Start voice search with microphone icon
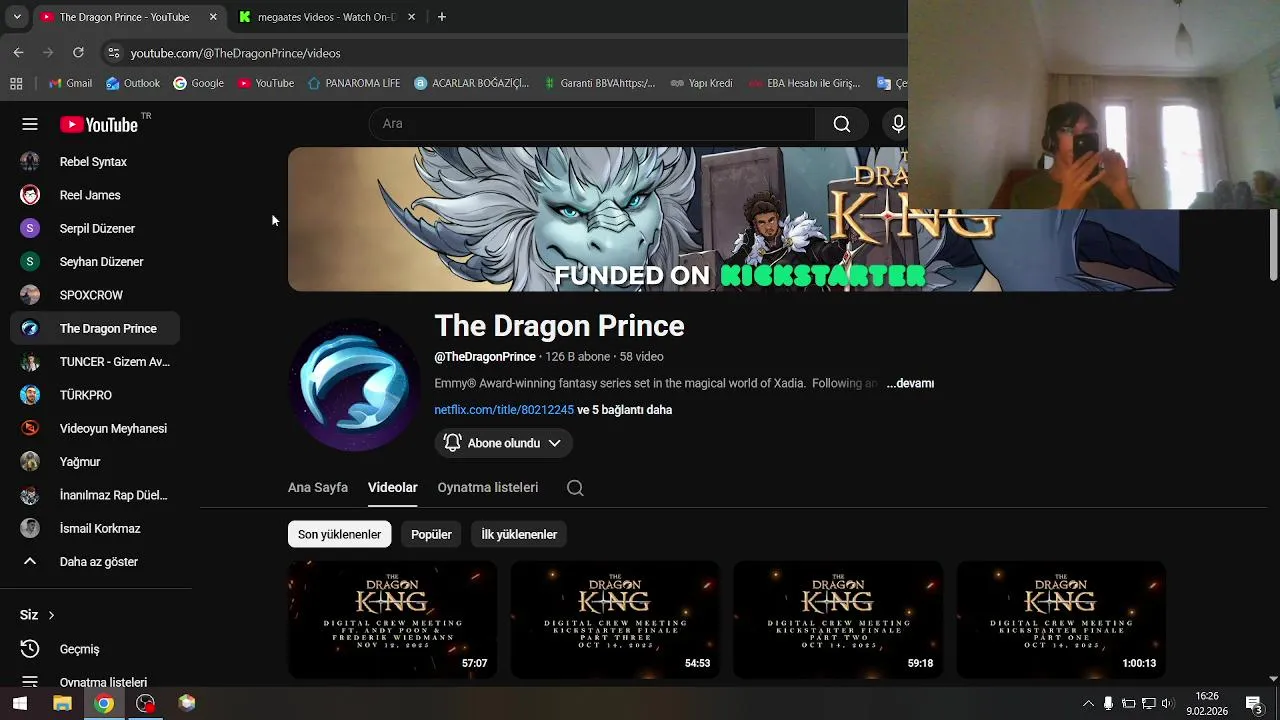 tap(897, 124)
